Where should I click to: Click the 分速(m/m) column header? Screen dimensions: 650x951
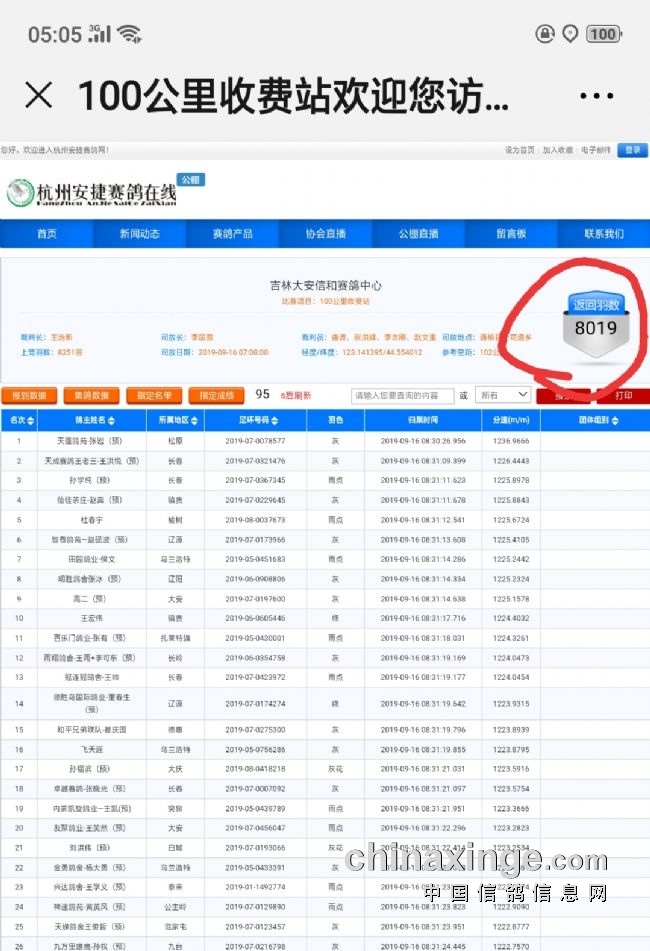pos(511,420)
